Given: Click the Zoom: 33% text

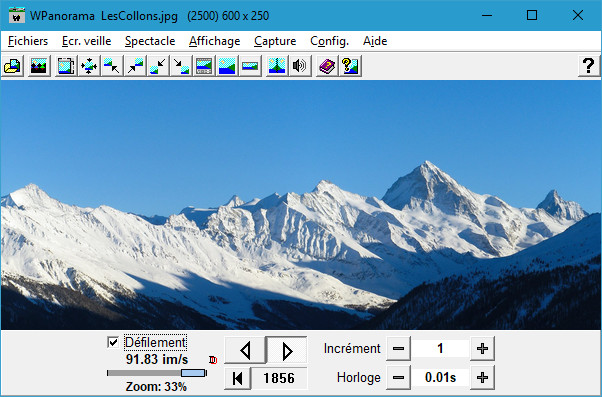Looking at the screenshot, I should (x=156, y=386).
